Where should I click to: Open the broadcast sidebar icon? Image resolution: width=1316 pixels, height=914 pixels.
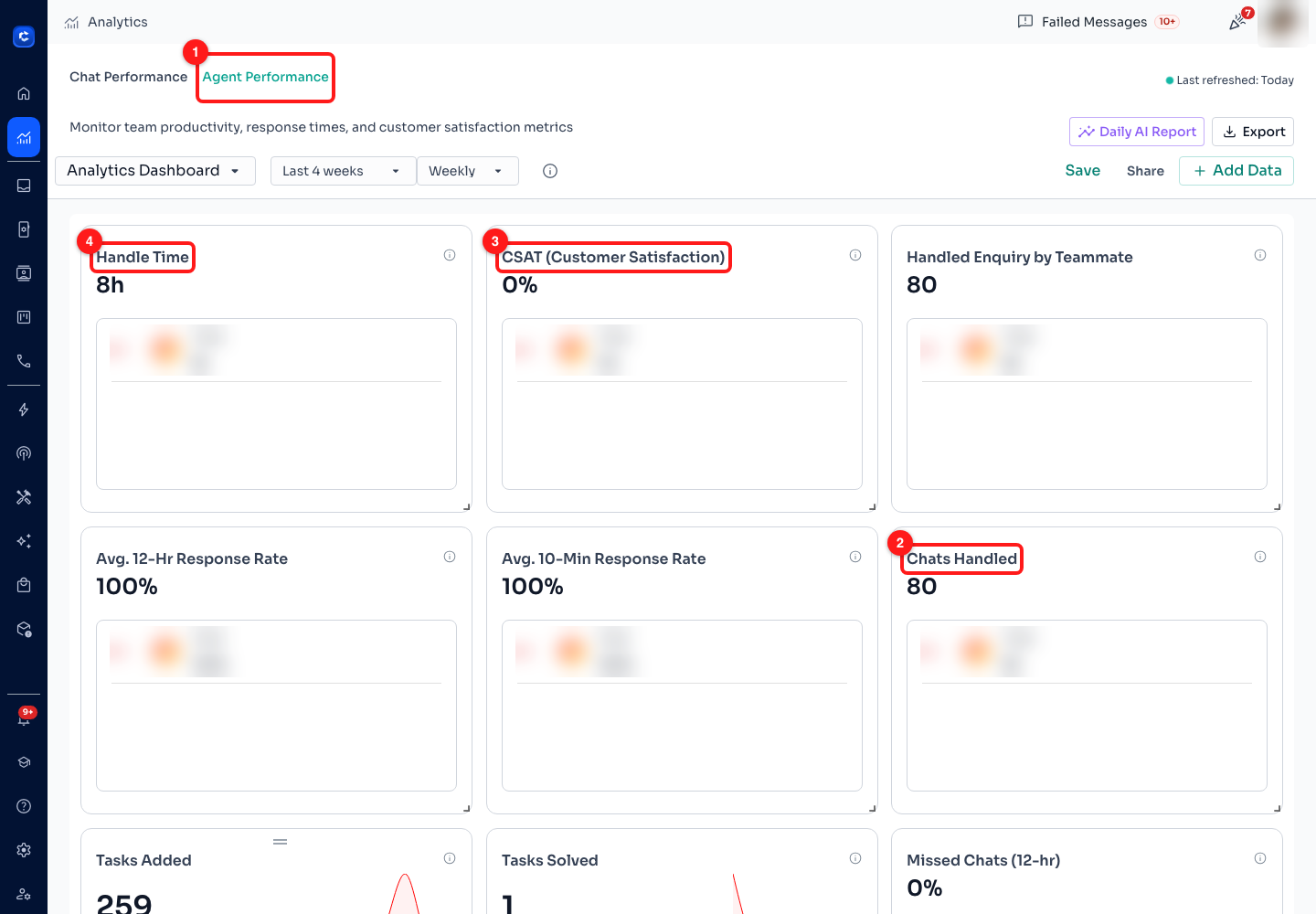coord(24,453)
